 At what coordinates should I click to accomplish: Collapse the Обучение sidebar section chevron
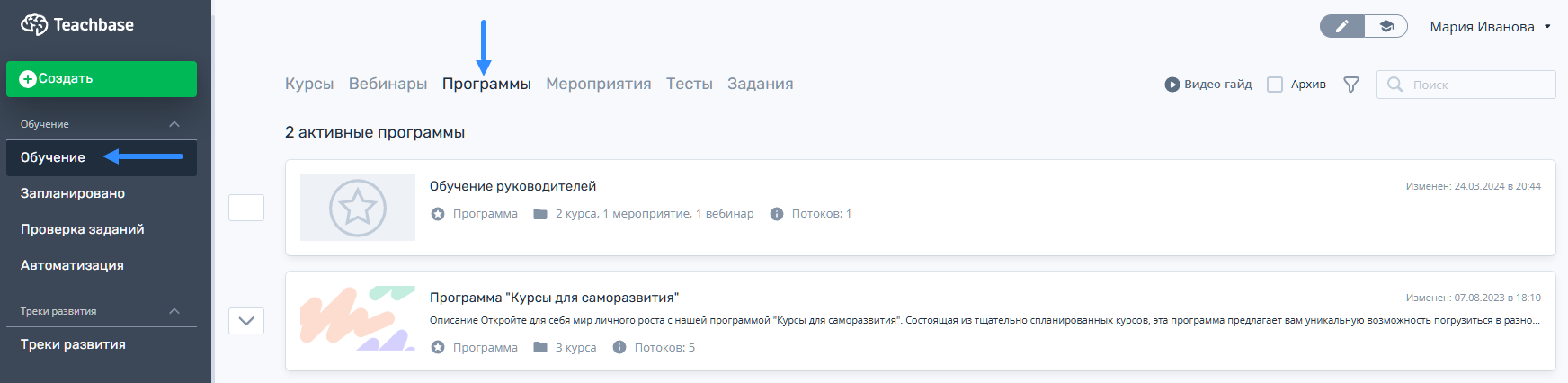click(x=174, y=124)
